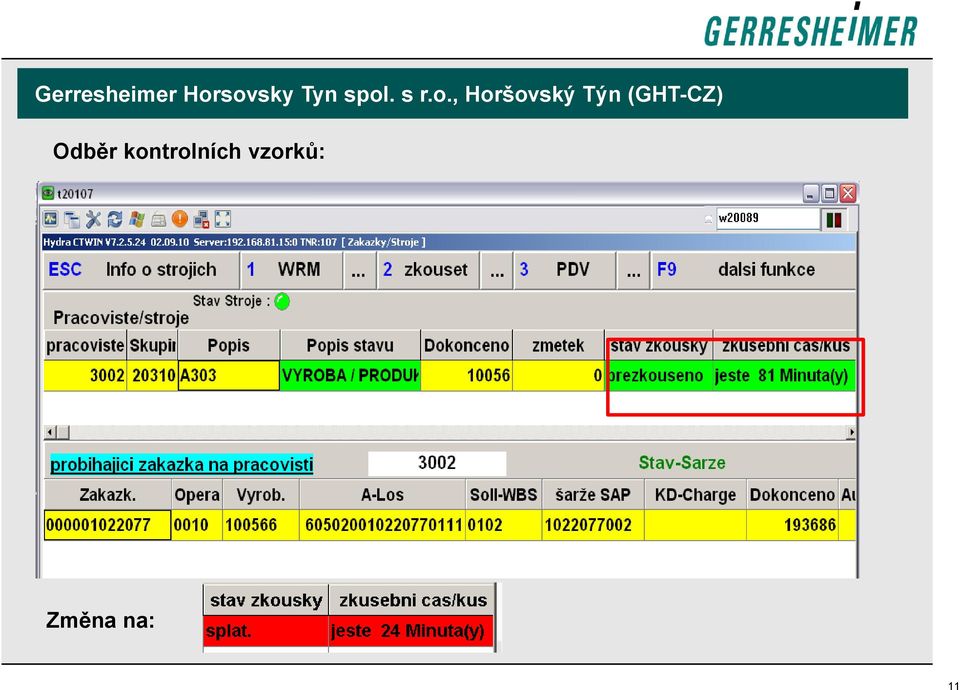Select the 20310 Skupin cell
Image resolution: width=960 pixels, height=690 pixels.
pos(152,375)
